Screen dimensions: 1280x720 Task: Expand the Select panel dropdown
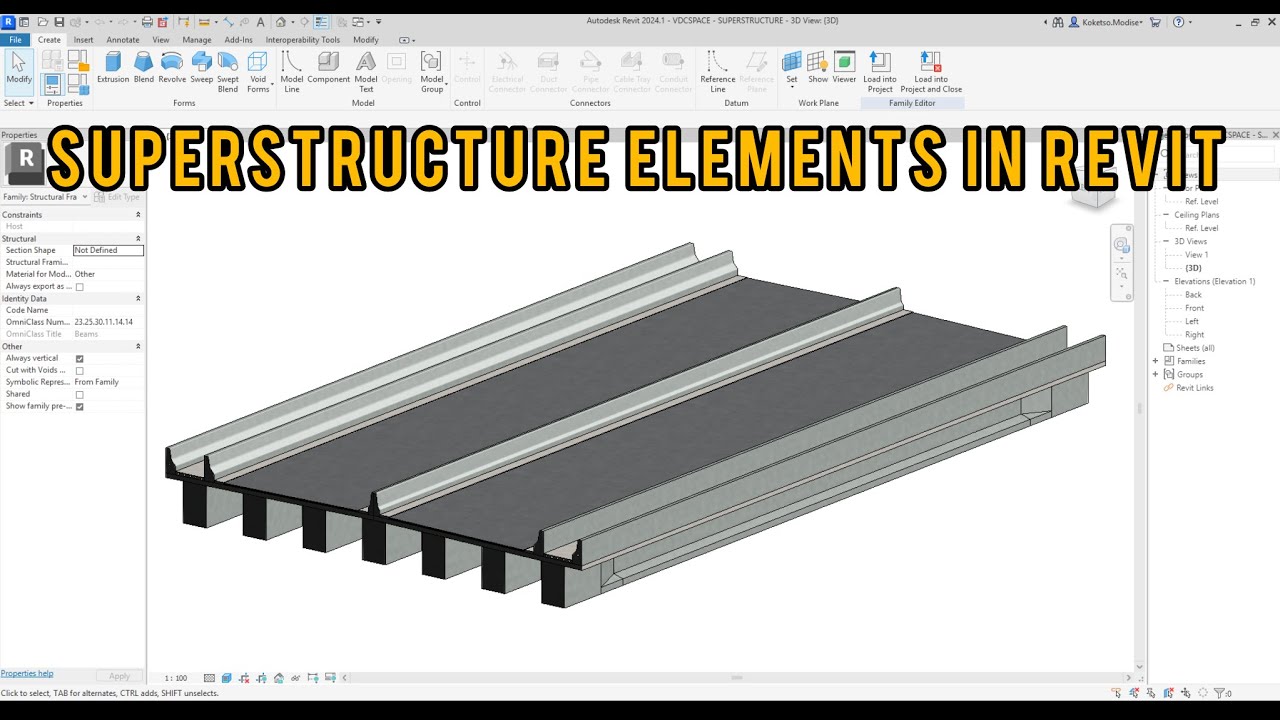point(19,103)
